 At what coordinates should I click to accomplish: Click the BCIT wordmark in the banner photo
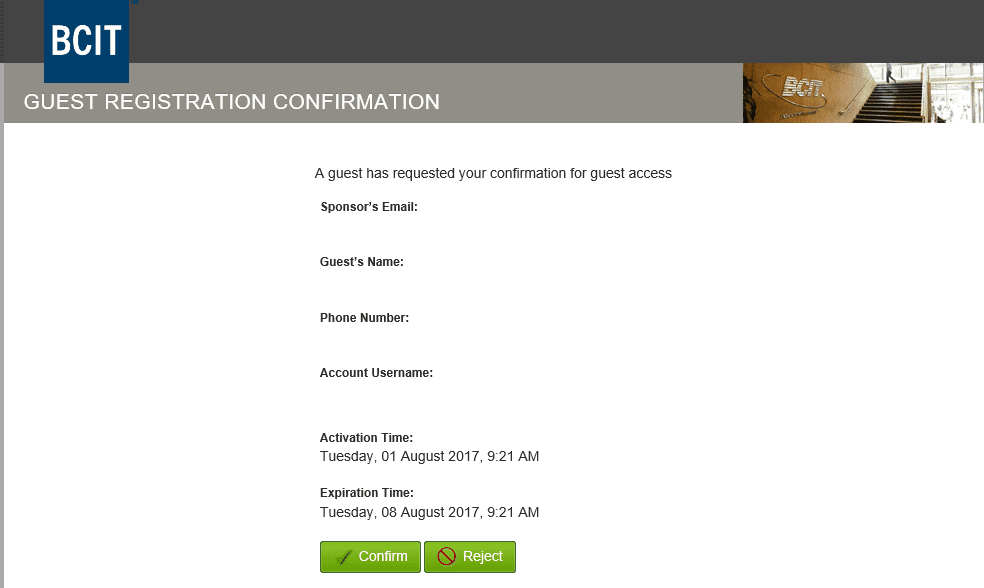805,87
